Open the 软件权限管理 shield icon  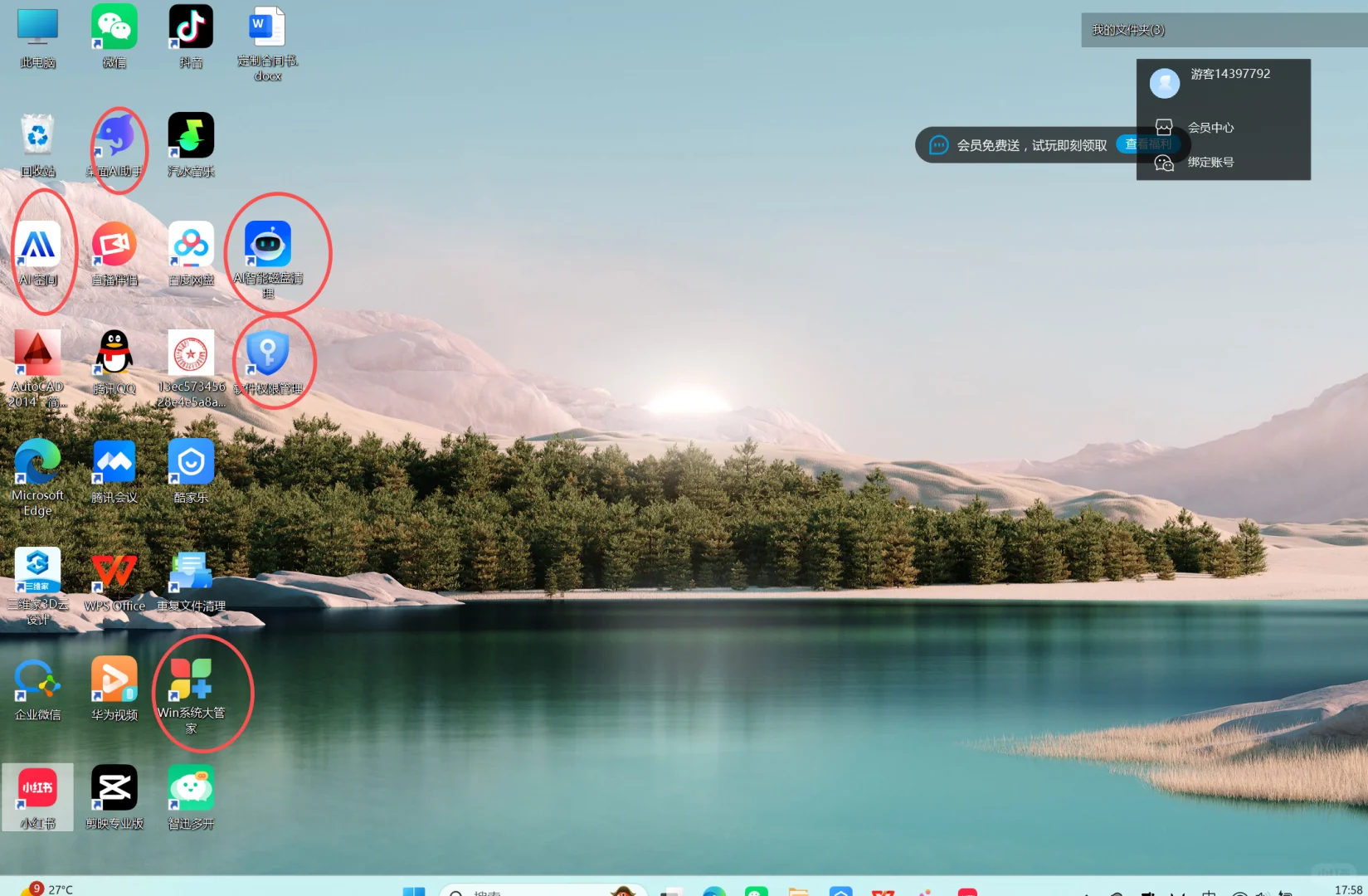click(267, 363)
